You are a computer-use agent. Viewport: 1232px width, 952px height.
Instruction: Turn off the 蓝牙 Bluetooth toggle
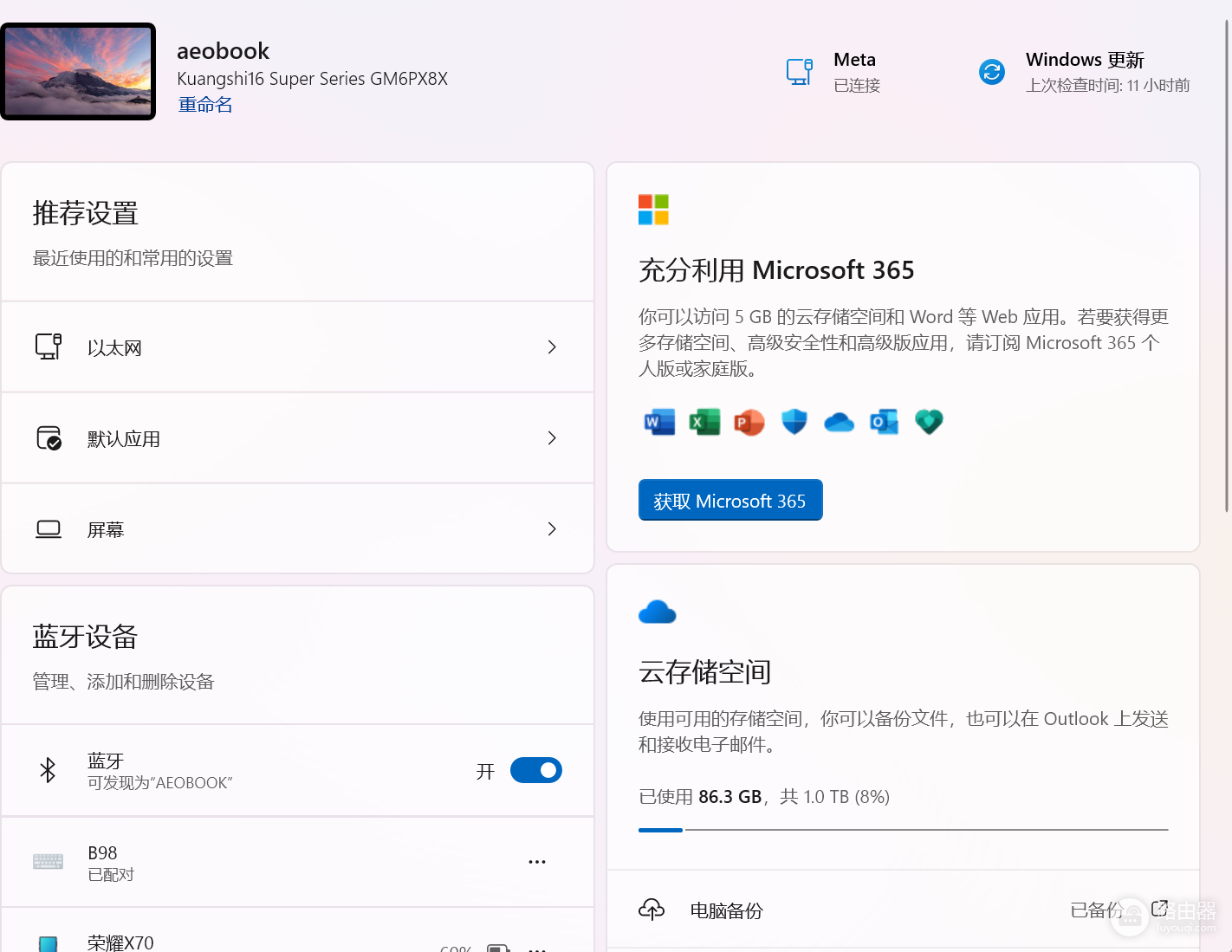click(535, 770)
